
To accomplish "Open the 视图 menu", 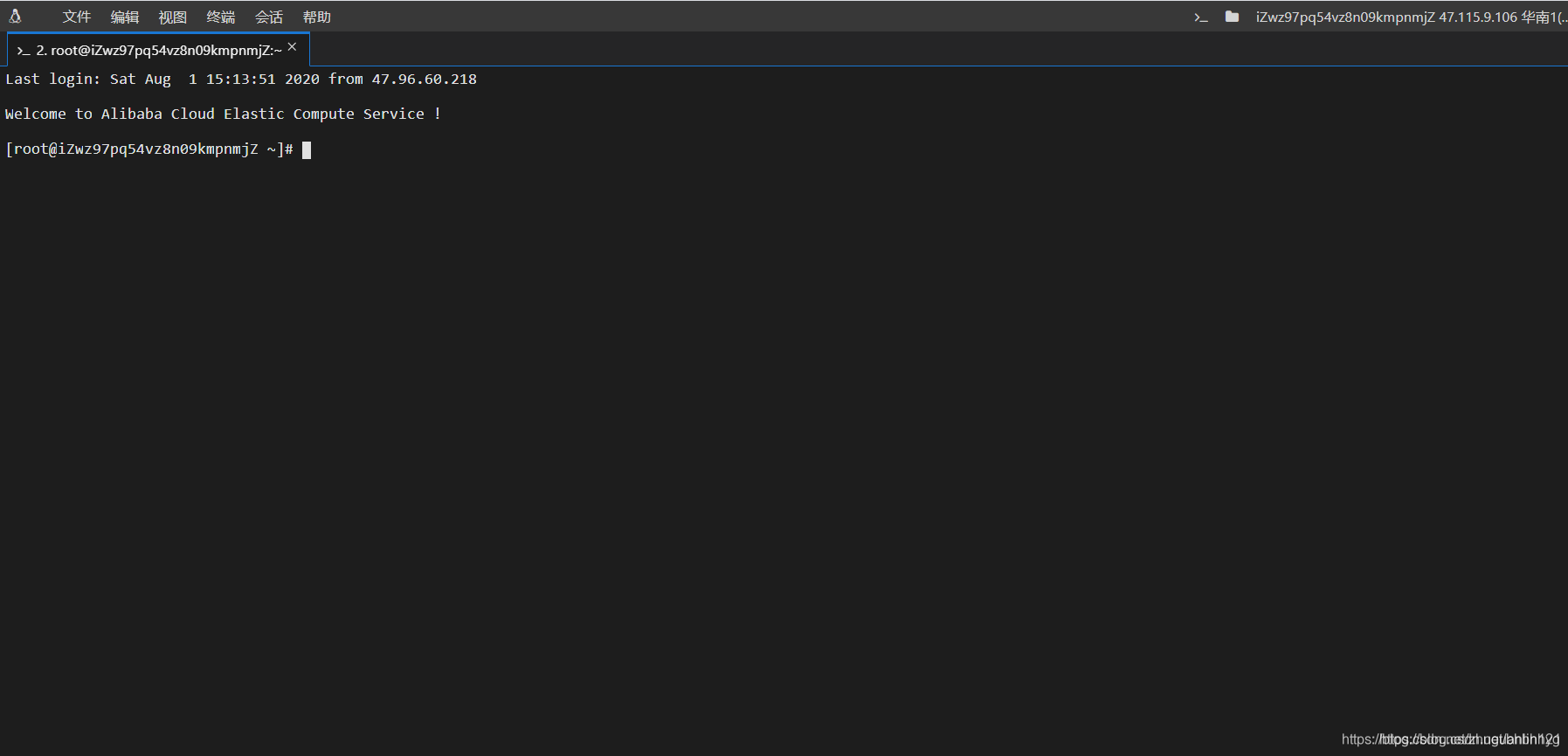I will click(173, 17).
